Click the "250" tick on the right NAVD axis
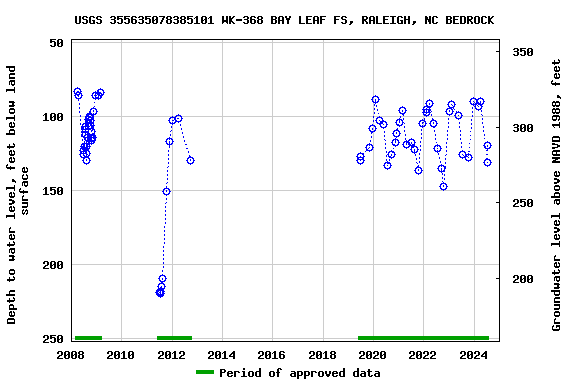Image resolution: width=576 pixels, height=384 pixels. click(523, 203)
